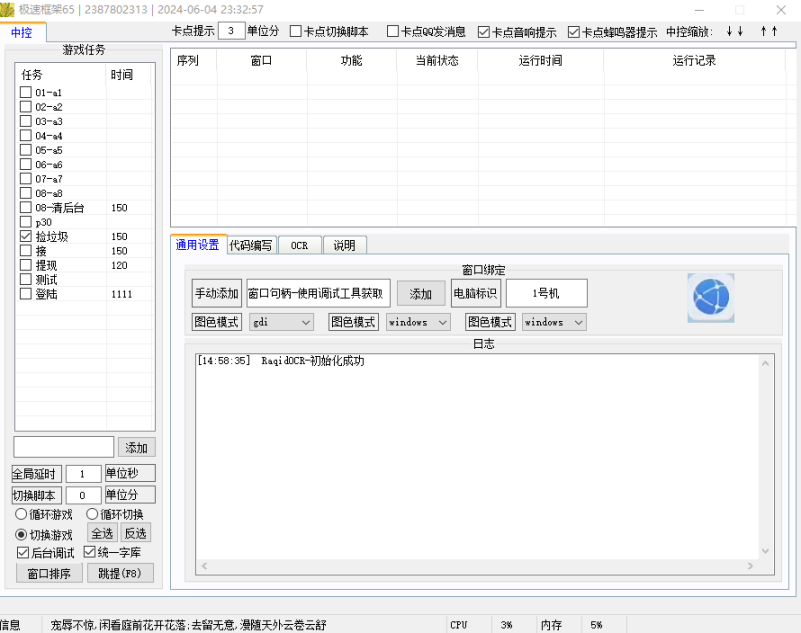Switch to the 代码编写 tab

251,244
